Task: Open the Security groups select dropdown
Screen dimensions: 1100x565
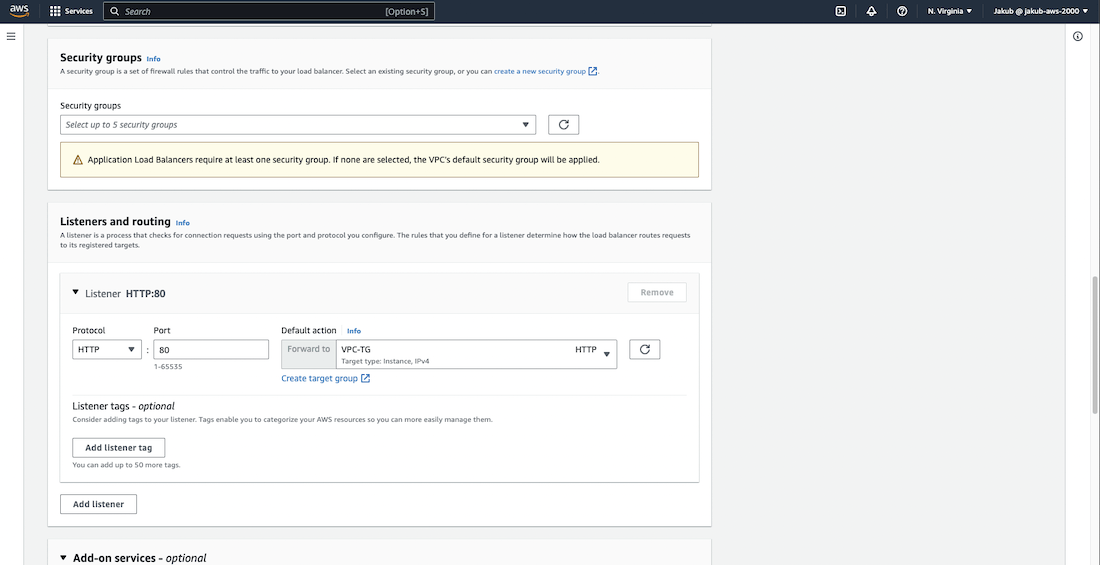Action: coord(297,125)
